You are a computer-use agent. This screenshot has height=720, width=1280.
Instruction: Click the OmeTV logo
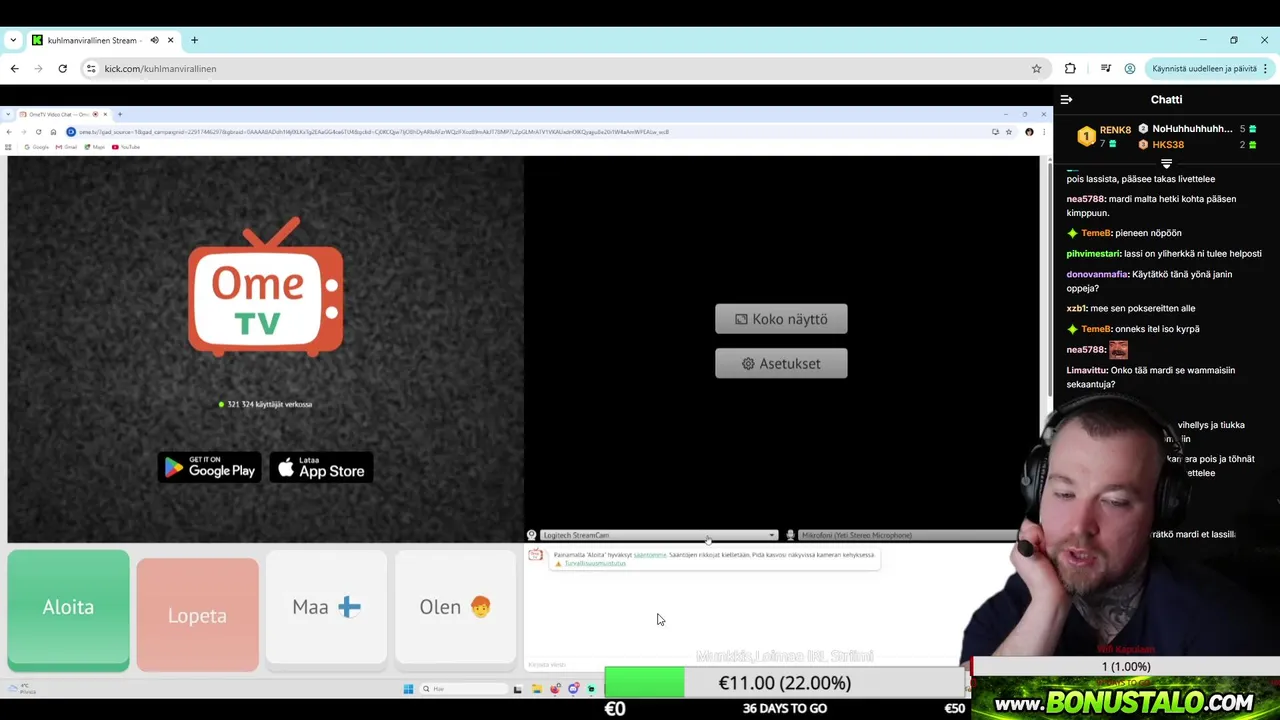(266, 288)
